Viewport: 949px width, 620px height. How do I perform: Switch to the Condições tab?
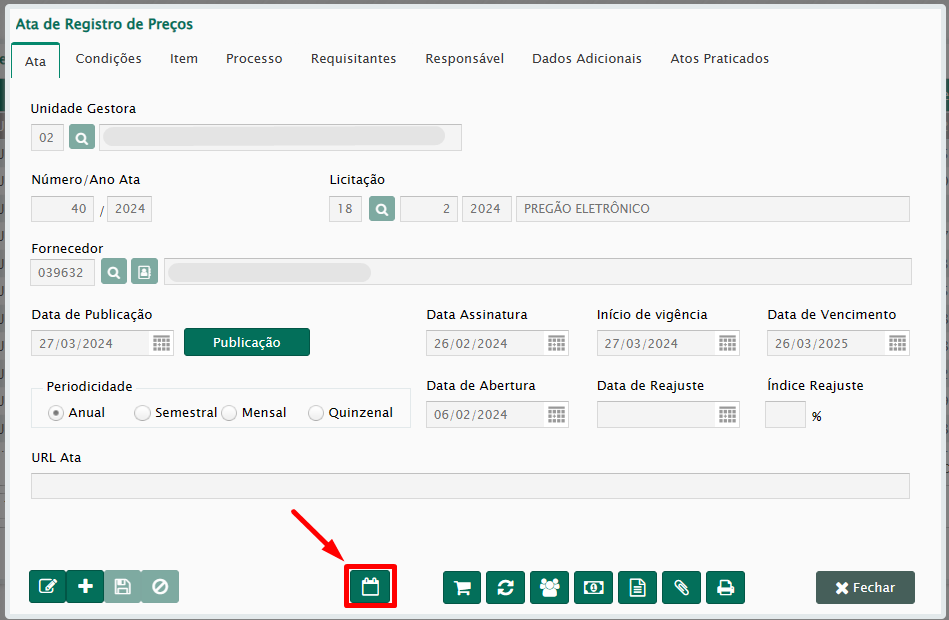click(x=108, y=59)
